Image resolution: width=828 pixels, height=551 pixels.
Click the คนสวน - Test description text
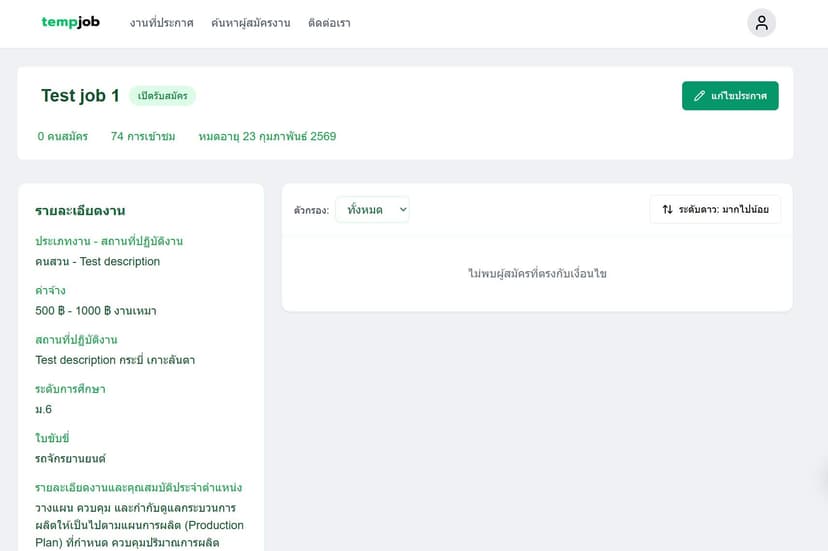(98, 262)
